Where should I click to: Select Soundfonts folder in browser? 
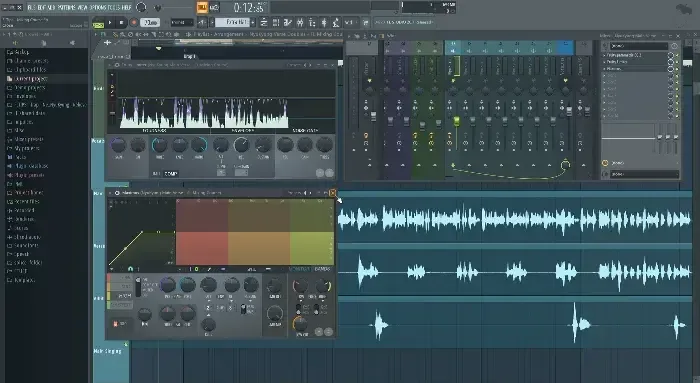click(23, 246)
